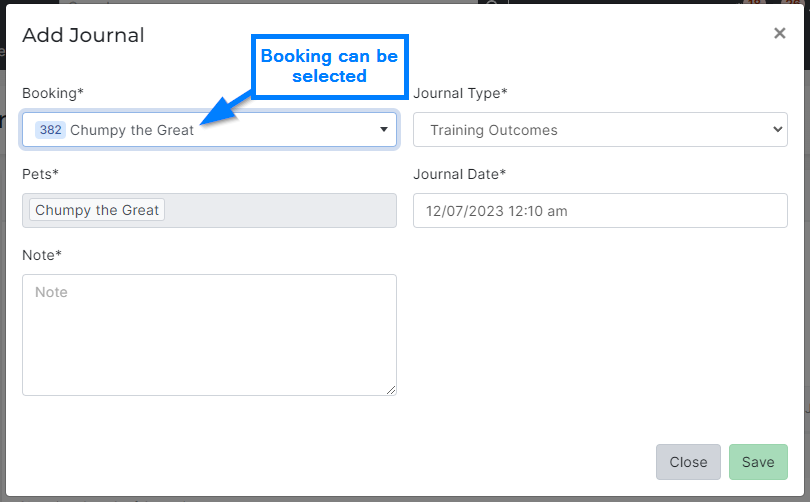Click the 'Booking can be selected' callout
Viewport: 810px width, 502px height.
tap(329, 66)
